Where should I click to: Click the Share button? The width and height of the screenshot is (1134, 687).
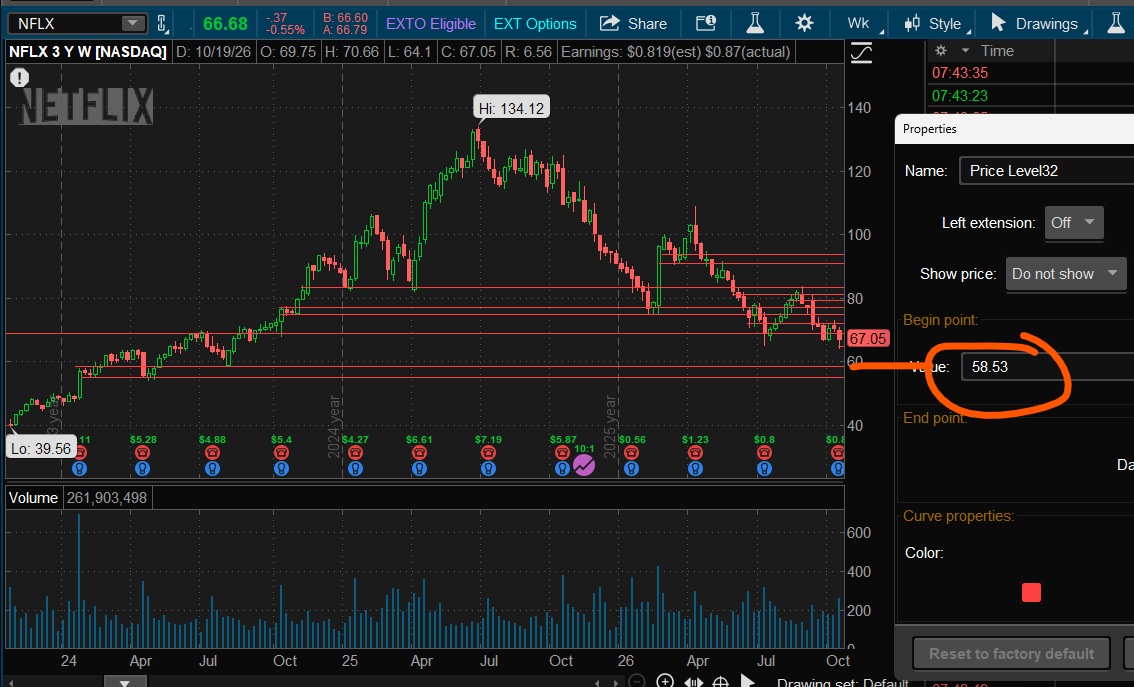click(634, 24)
